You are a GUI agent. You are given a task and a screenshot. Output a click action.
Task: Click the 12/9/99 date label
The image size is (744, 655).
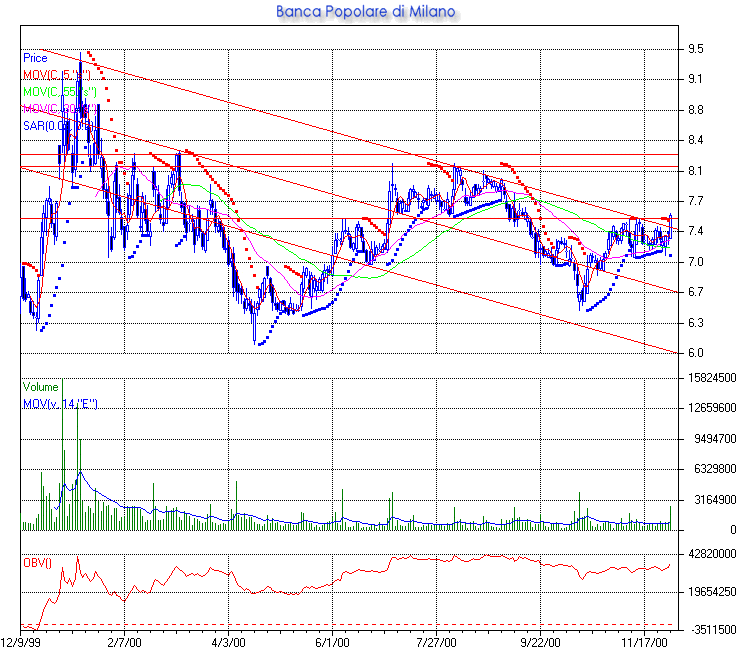(x=21, y=643)
